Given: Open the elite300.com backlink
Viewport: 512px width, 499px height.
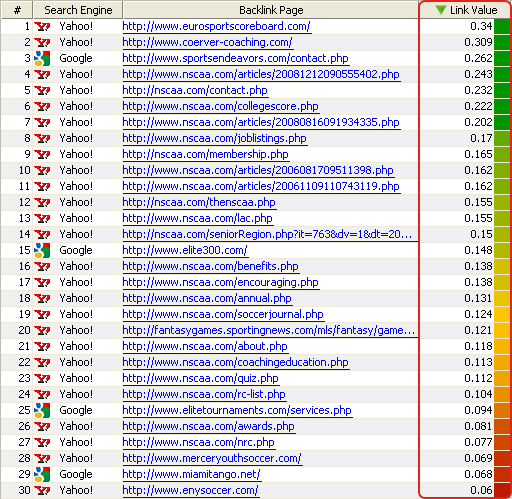Looking at the screenshot, I should point(185,250).
